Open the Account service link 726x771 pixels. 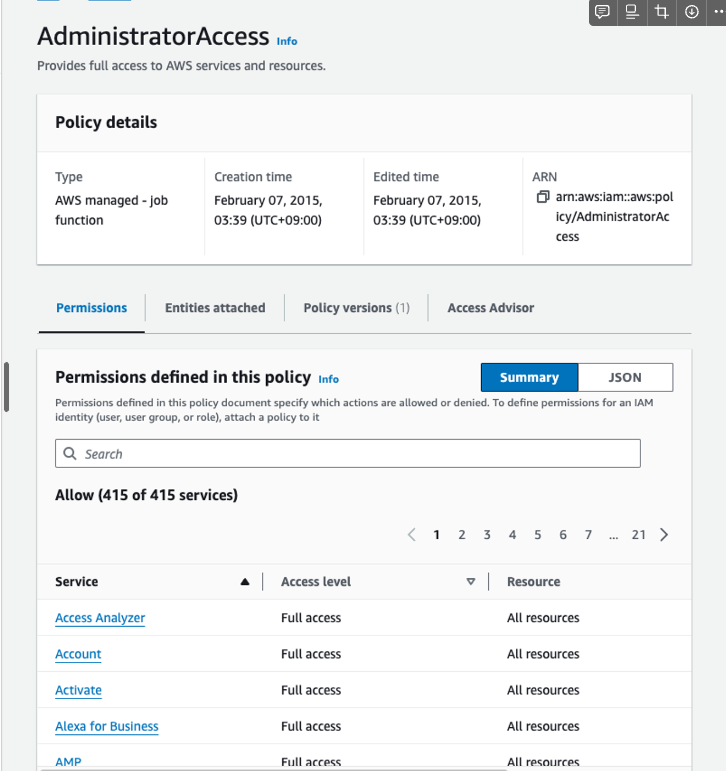click(x=78, y=654)
